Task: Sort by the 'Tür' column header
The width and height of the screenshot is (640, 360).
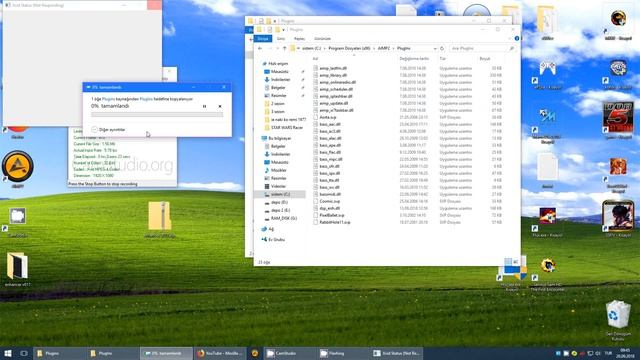Action: coord(442,59)
